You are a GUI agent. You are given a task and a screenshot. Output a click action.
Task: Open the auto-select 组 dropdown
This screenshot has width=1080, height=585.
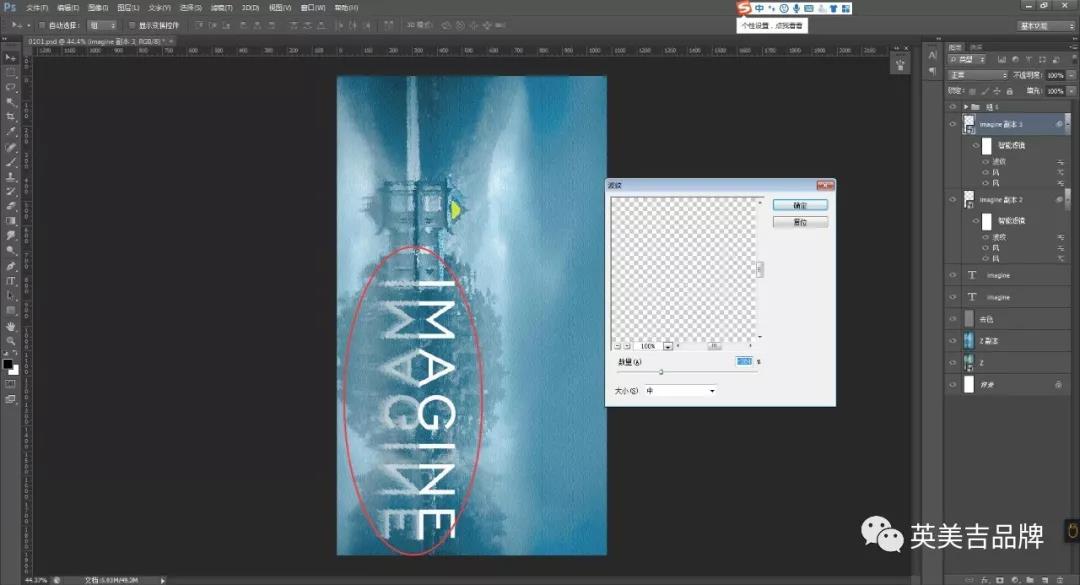click(x=103, y=25)
